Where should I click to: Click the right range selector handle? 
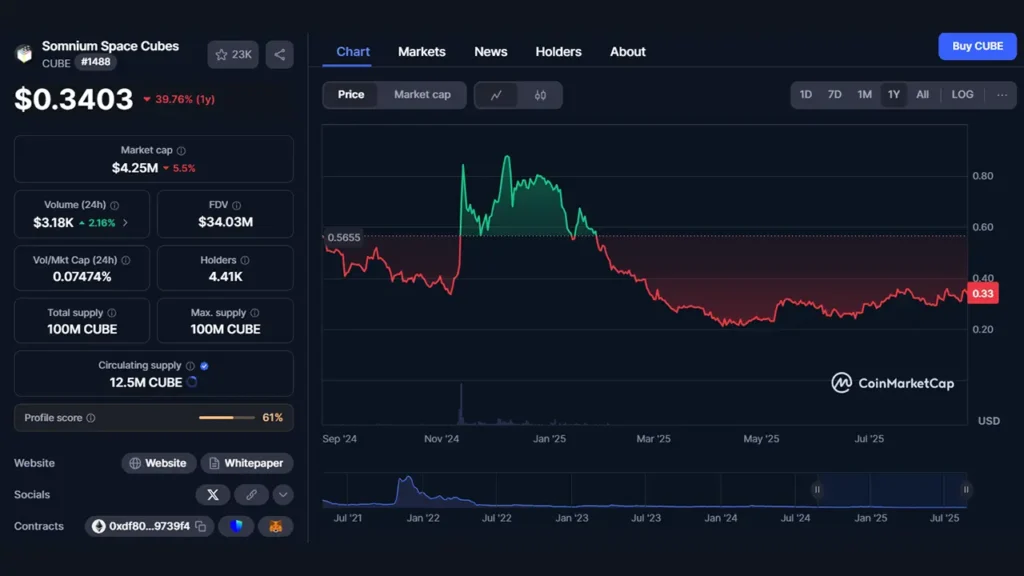[966, 490]
